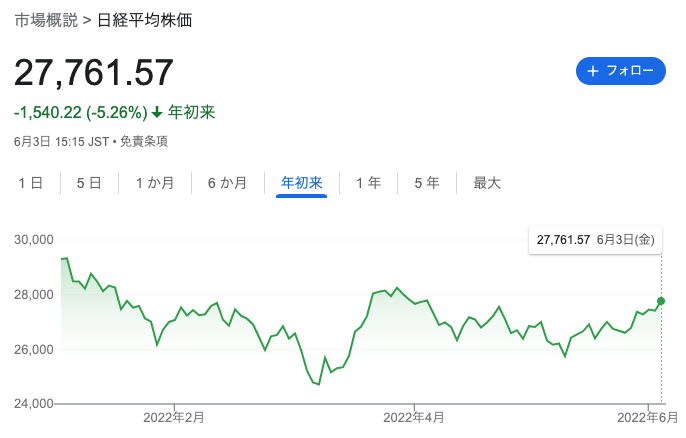Select the 5 日 range tab
Viewport: 686px width, 438px height.
(89, 183)
